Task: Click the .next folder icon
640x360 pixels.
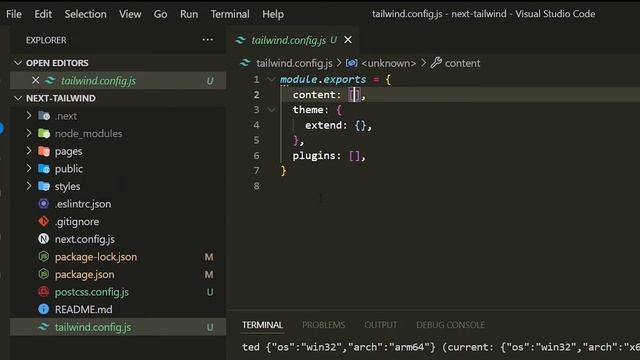Action: (x=44, y=116)
